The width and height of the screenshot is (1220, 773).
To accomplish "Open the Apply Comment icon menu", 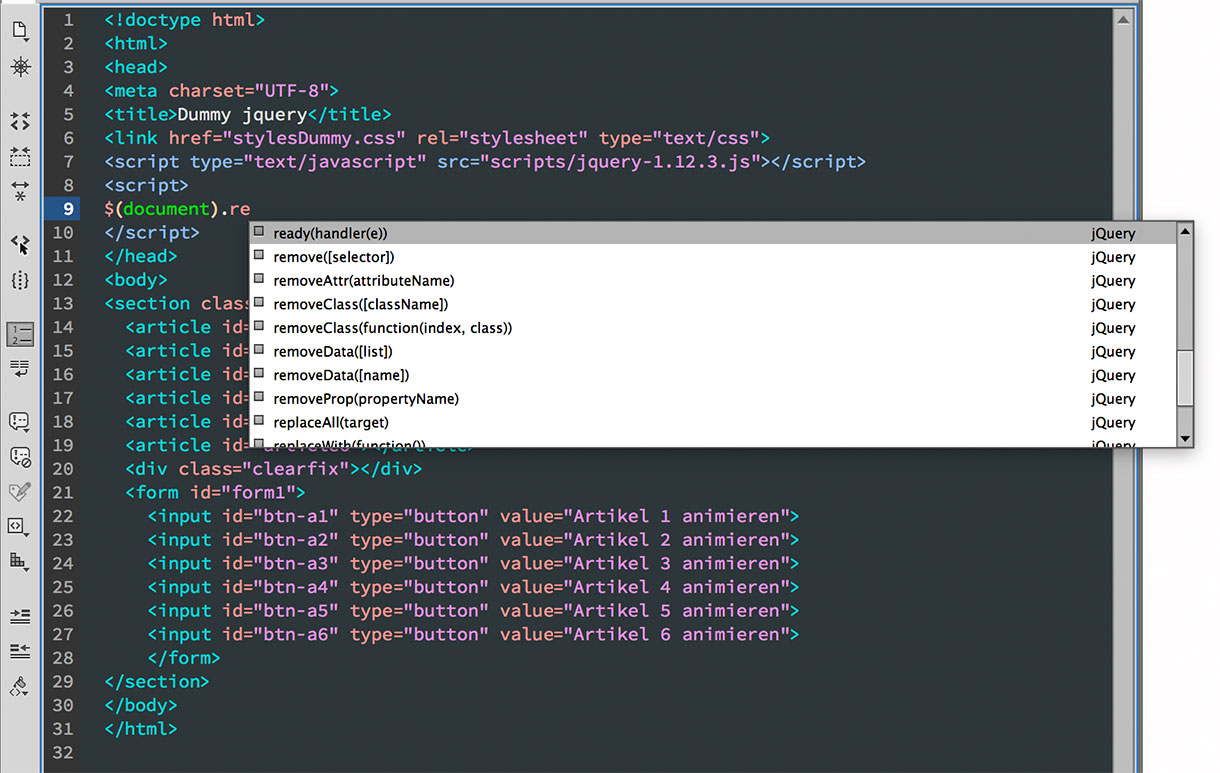I will pos(20,422).
